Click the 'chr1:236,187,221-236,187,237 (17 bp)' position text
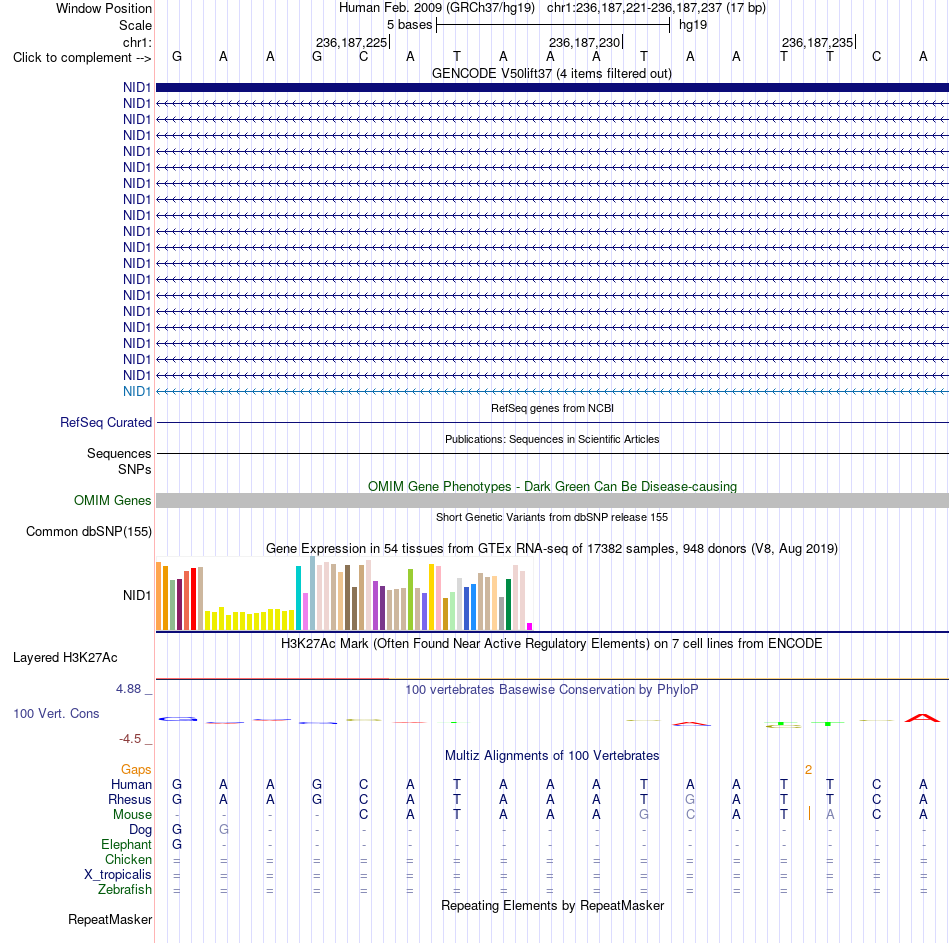The image size is (950, 943). [656, 8]
